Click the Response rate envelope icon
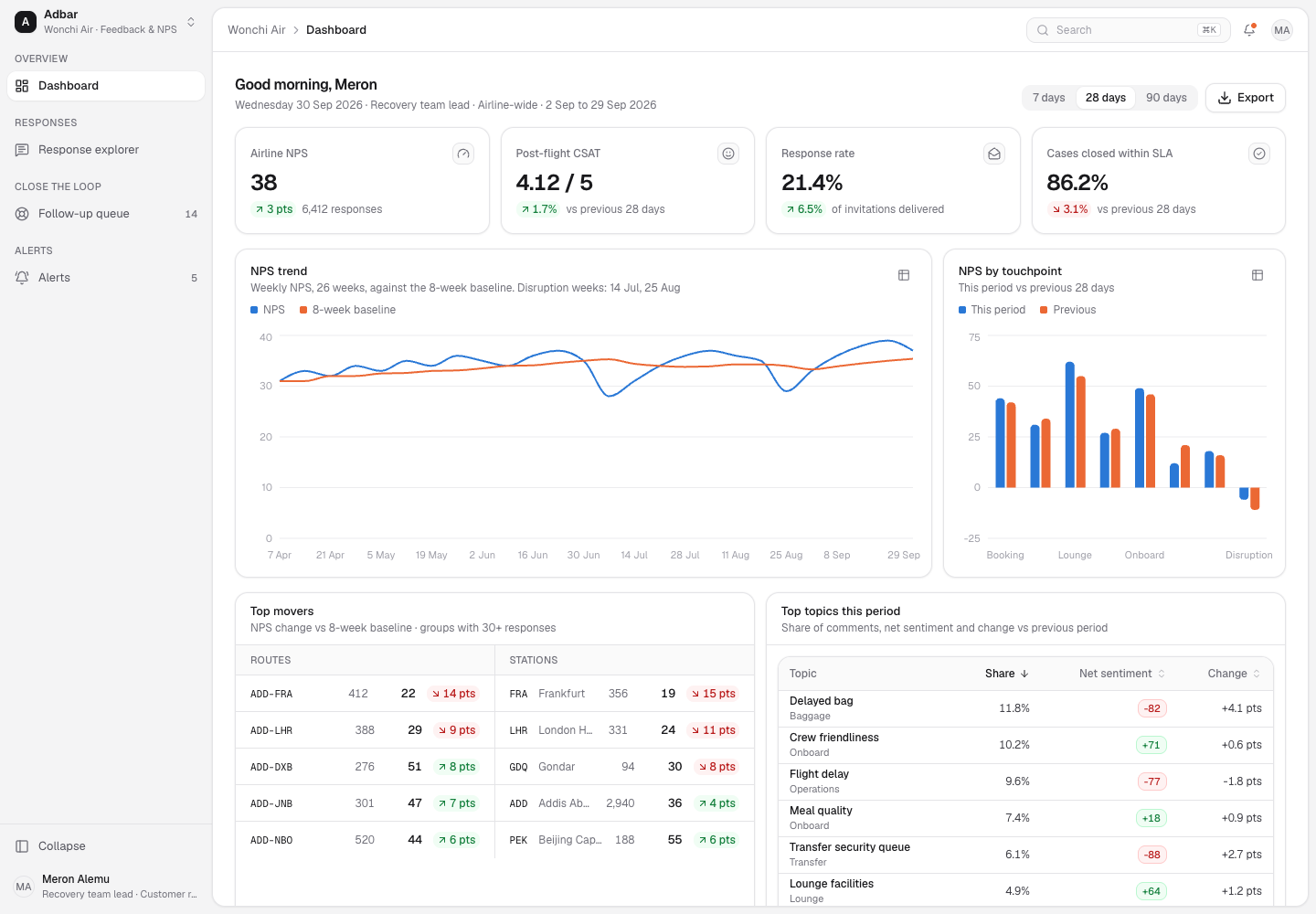 click(994, 154)
